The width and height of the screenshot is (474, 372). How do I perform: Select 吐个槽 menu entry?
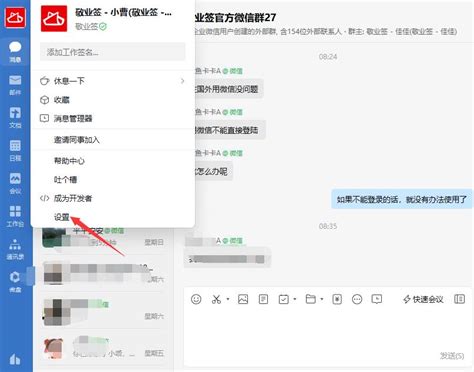[x=112, y=180]
